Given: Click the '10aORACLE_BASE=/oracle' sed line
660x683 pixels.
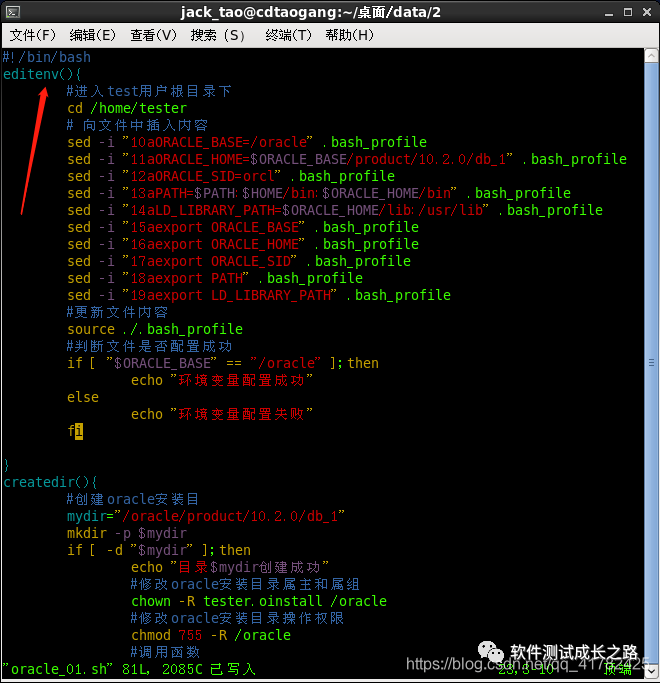Looking at the screenshot, I should tap(247, 142).
